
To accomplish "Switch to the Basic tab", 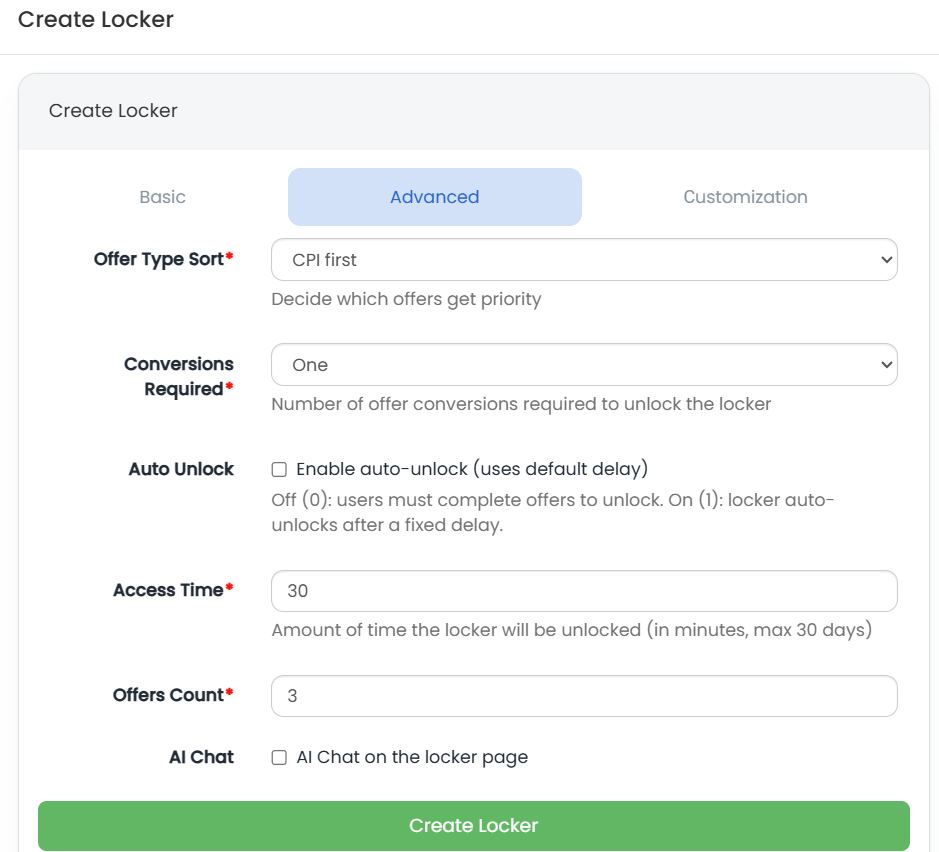I will (x=162, y=197).
